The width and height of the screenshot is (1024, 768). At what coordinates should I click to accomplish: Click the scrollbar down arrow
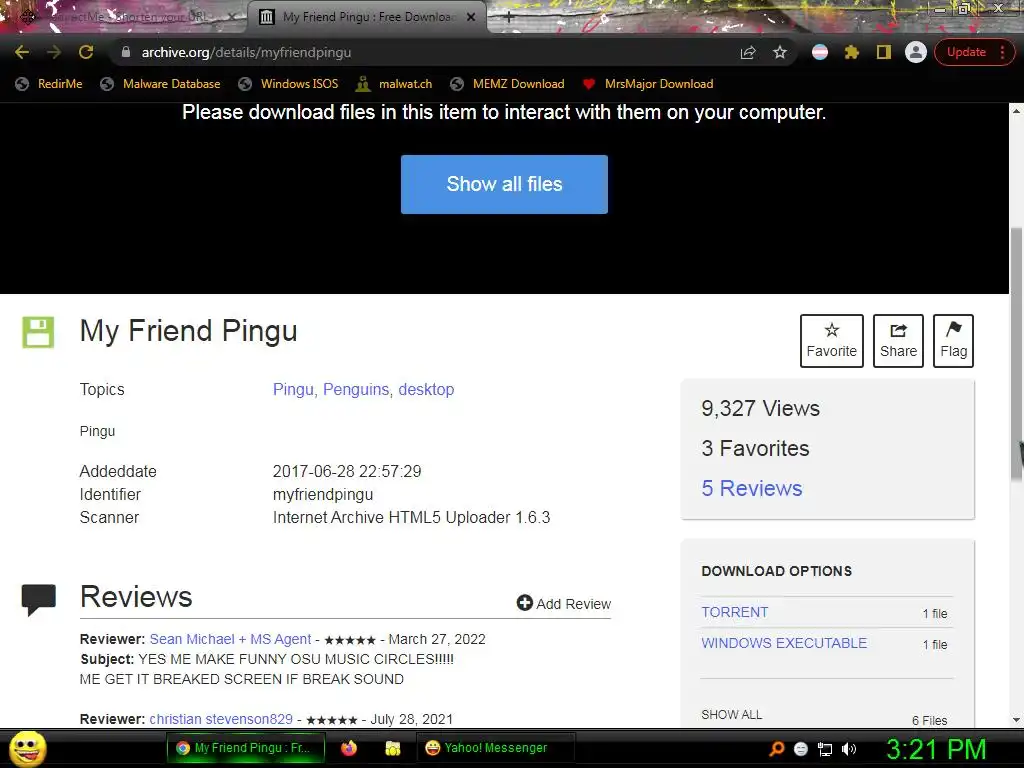point(1016,720)
